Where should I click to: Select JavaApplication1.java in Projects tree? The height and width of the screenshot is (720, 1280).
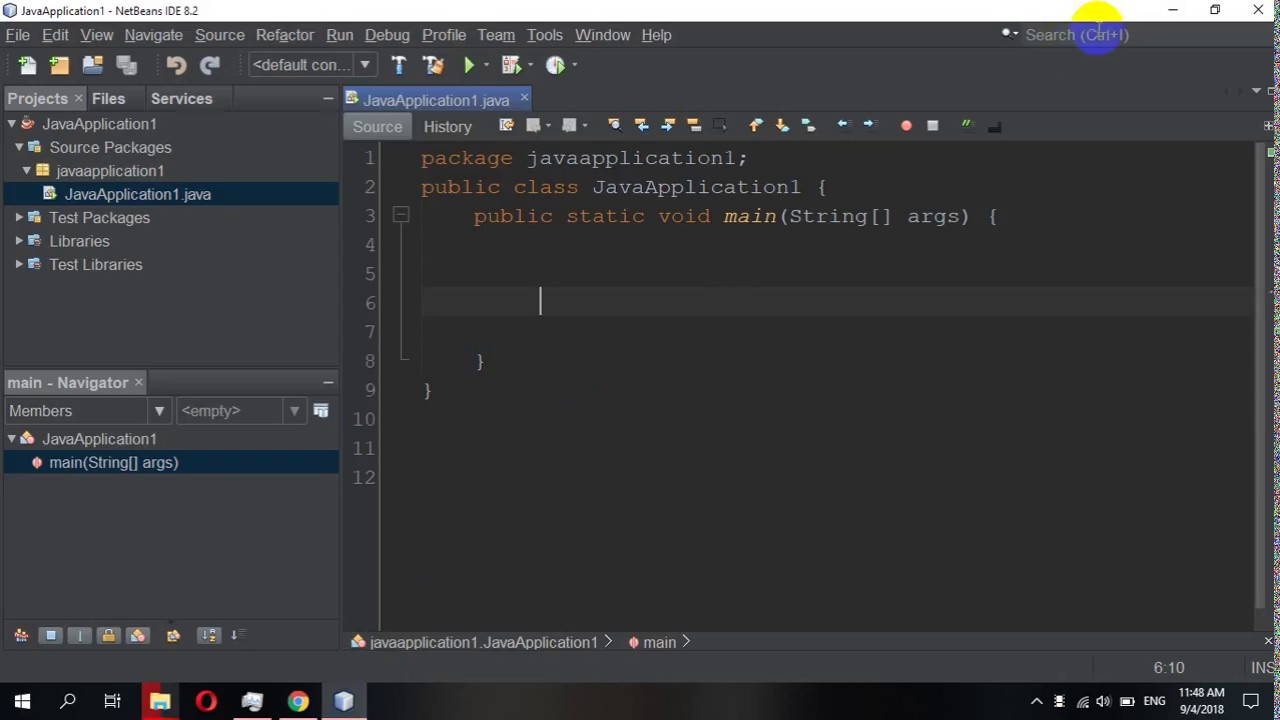[137, 194]
